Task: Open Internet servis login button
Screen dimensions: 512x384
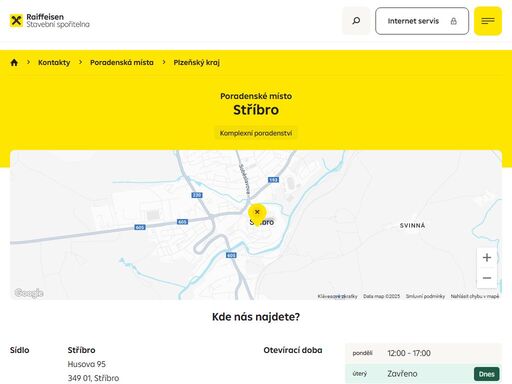Action: [422, 21]
